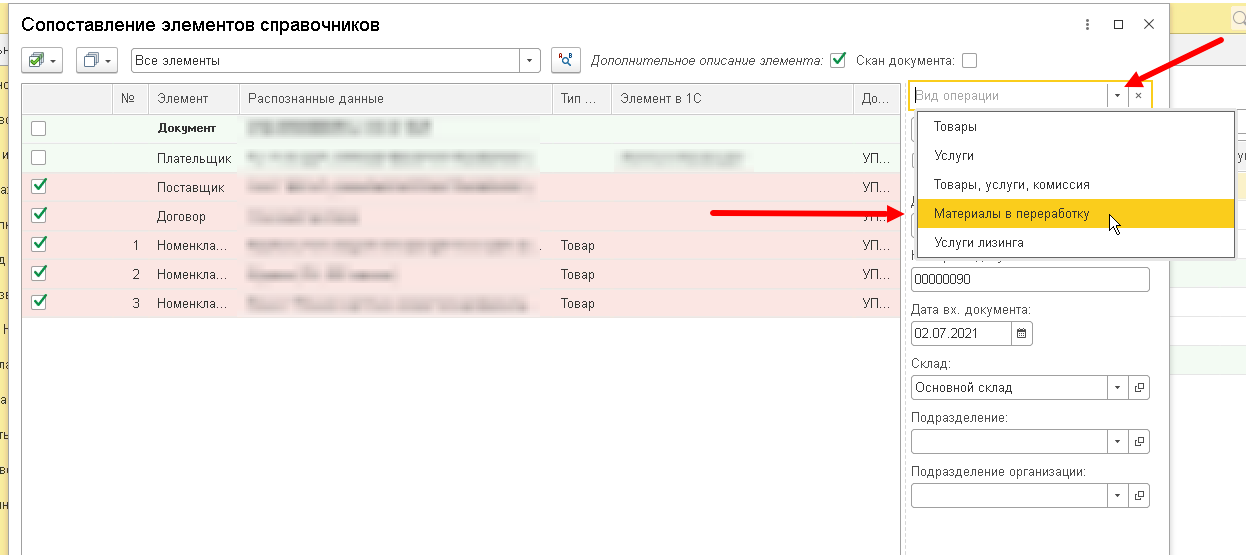Click the copy windows toolbar icon
This screenshot has height=555, width=1246.
pos(97,61)
